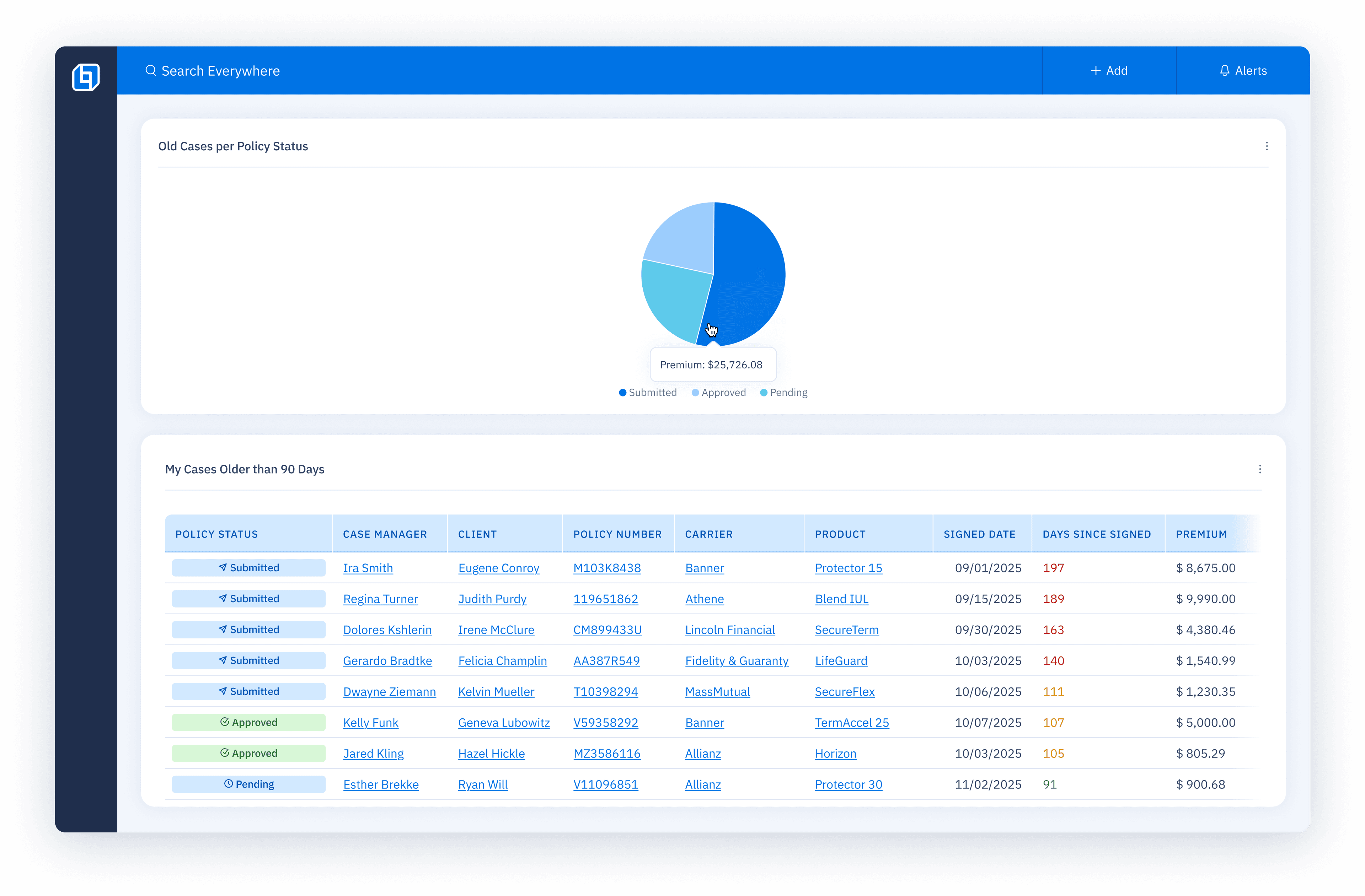Click the bell Alerts icon
Screen dimensions: 1365x896
1225,70
